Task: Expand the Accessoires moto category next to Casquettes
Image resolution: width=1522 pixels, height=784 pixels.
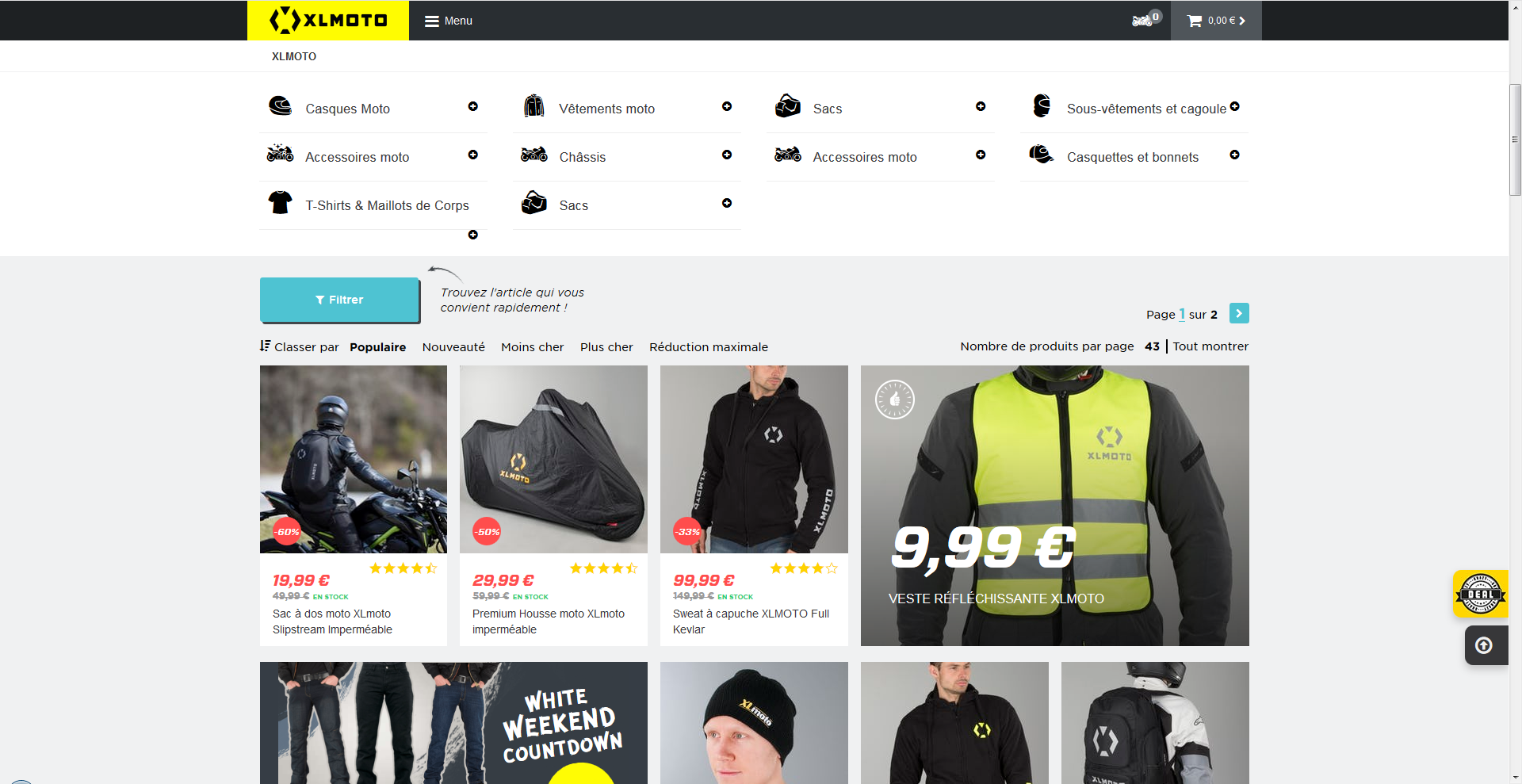Action: pos(981,155)
